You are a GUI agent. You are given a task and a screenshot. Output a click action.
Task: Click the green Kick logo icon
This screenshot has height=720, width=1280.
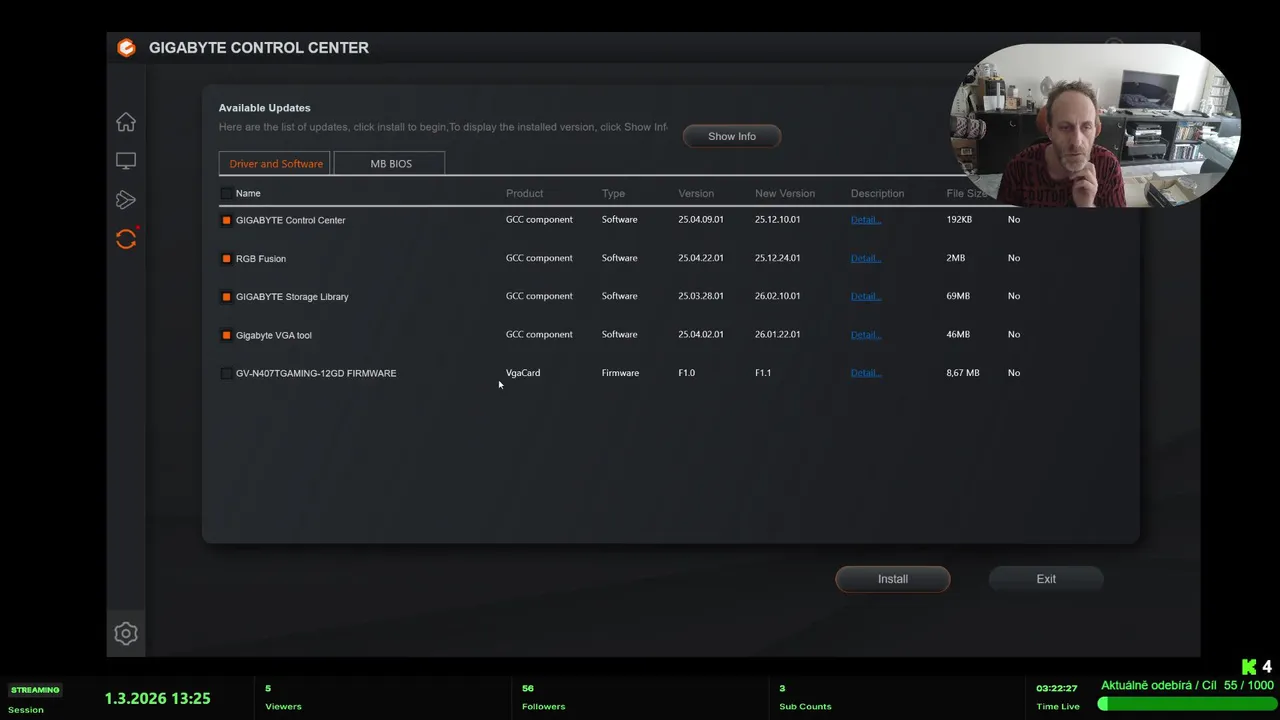(x=1249, y=667)
